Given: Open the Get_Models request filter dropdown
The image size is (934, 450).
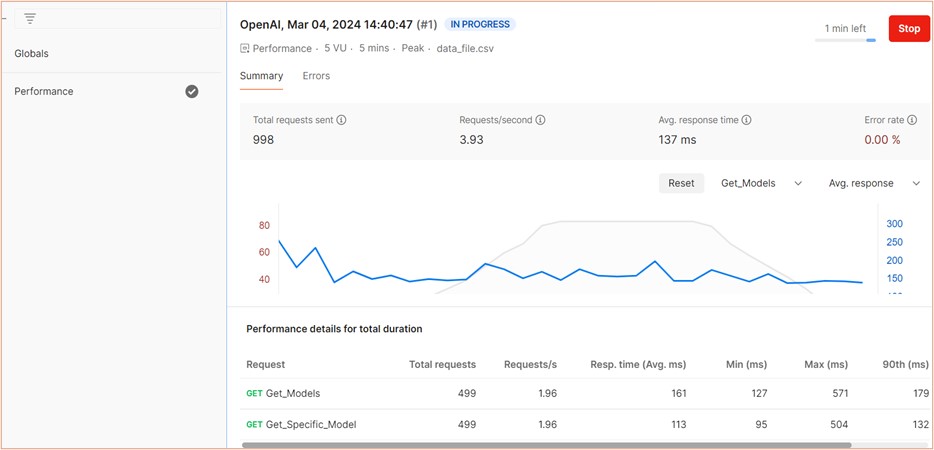Looking at the screenshot, I should 761,183.
